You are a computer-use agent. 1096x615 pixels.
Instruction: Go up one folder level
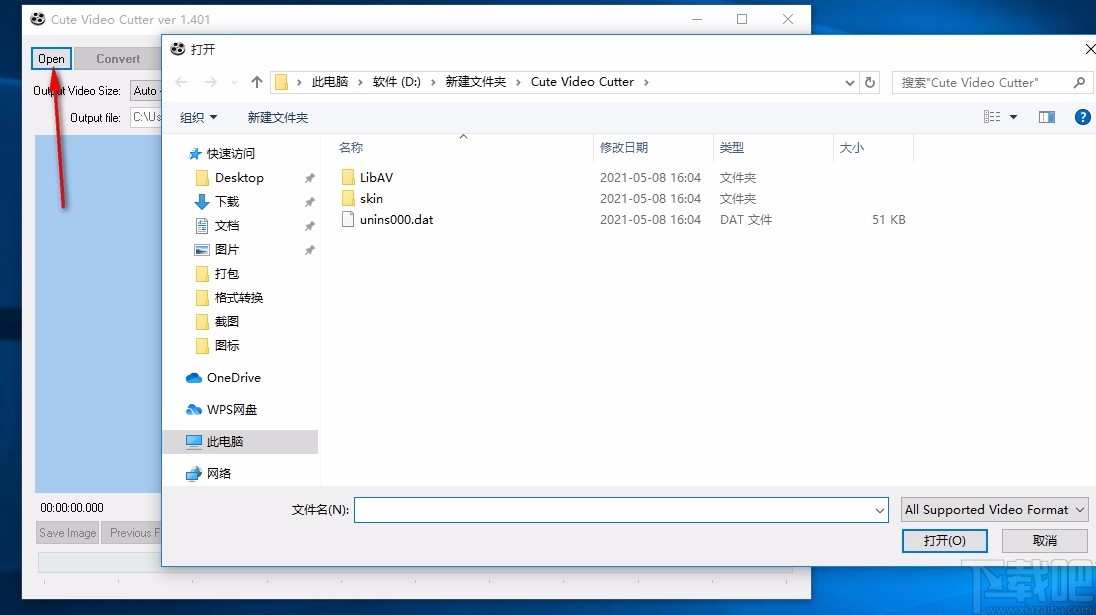tap(257, 82)
